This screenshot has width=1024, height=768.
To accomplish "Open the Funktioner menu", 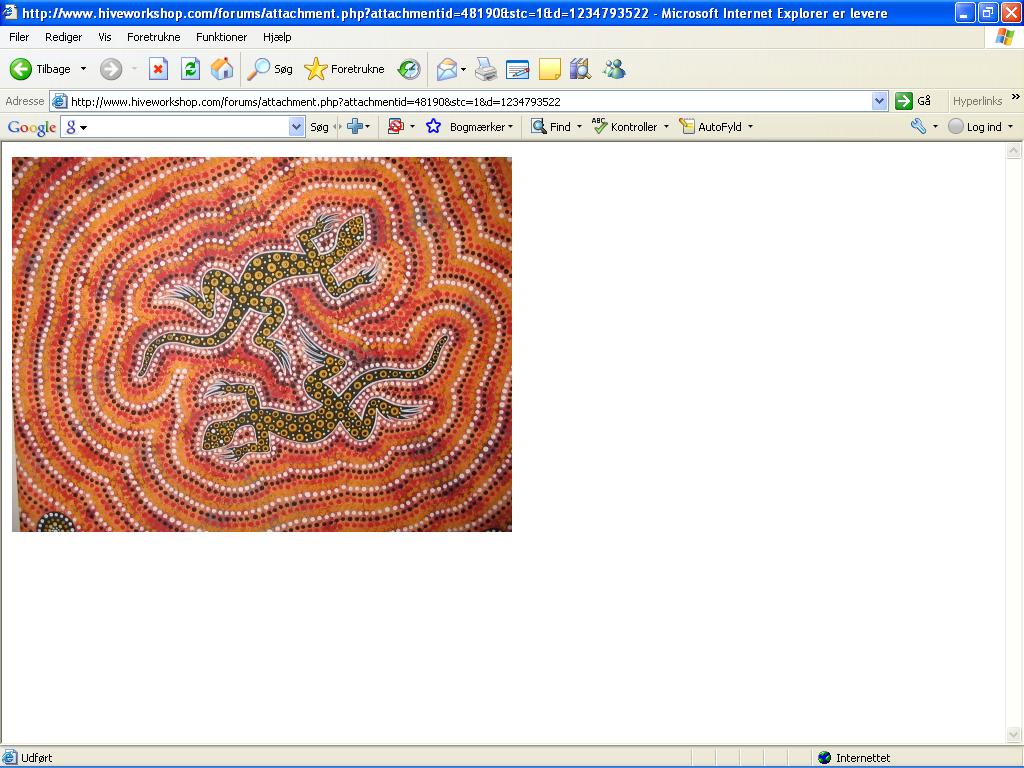I will pyautogui.click(x=221, y=37).
